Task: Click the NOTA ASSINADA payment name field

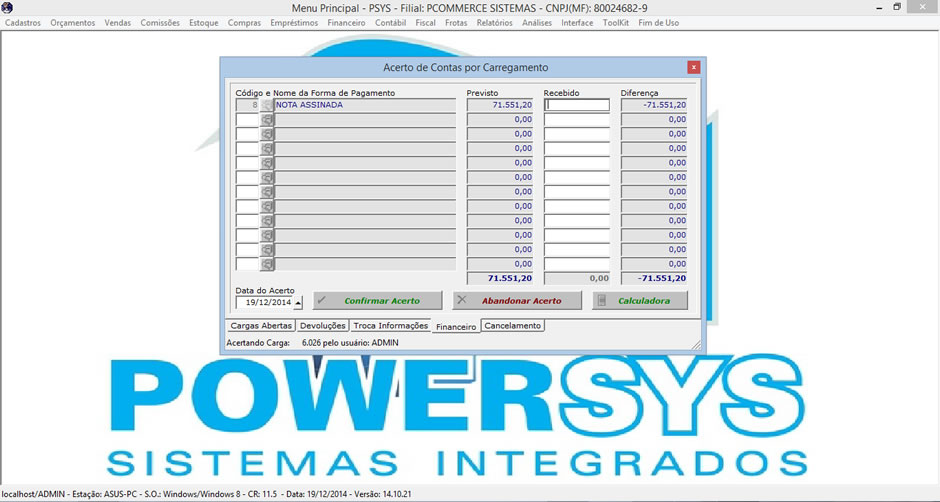Action: coord(365,105)
